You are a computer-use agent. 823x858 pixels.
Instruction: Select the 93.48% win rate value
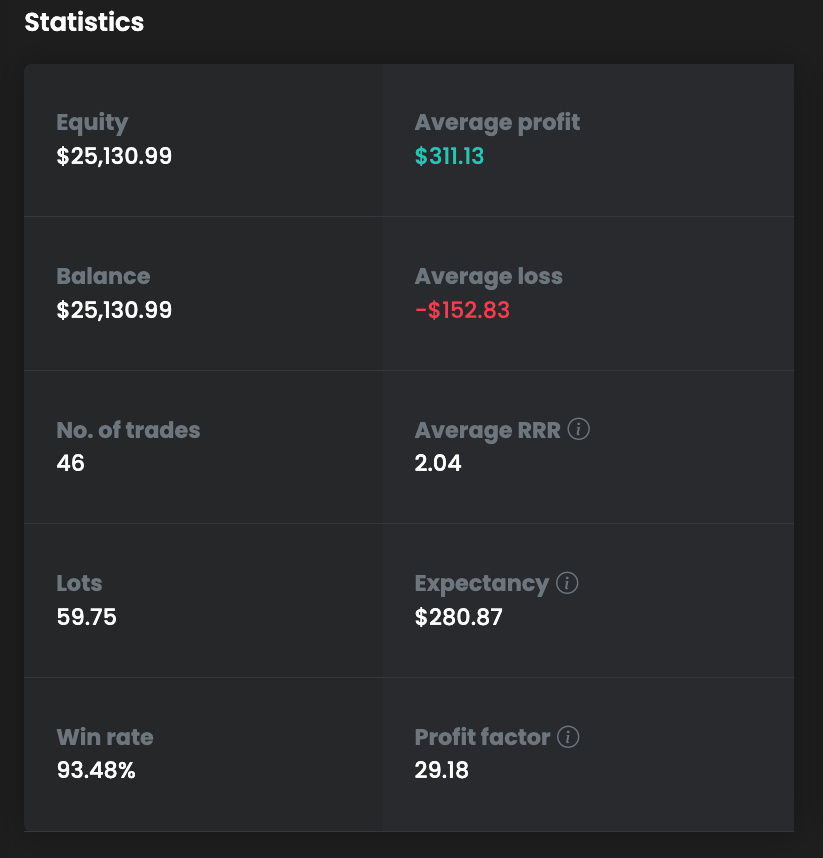click(96, 770)
